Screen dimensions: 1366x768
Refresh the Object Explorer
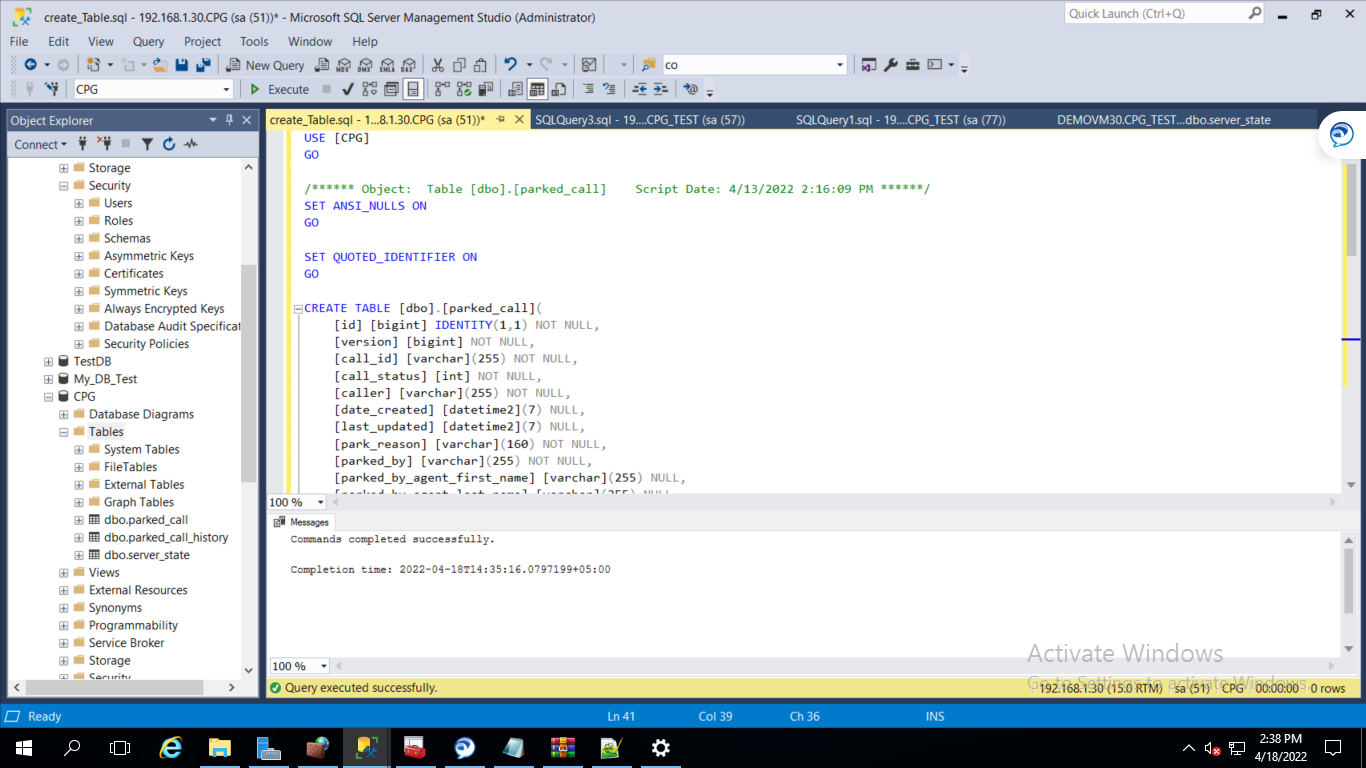169,144
